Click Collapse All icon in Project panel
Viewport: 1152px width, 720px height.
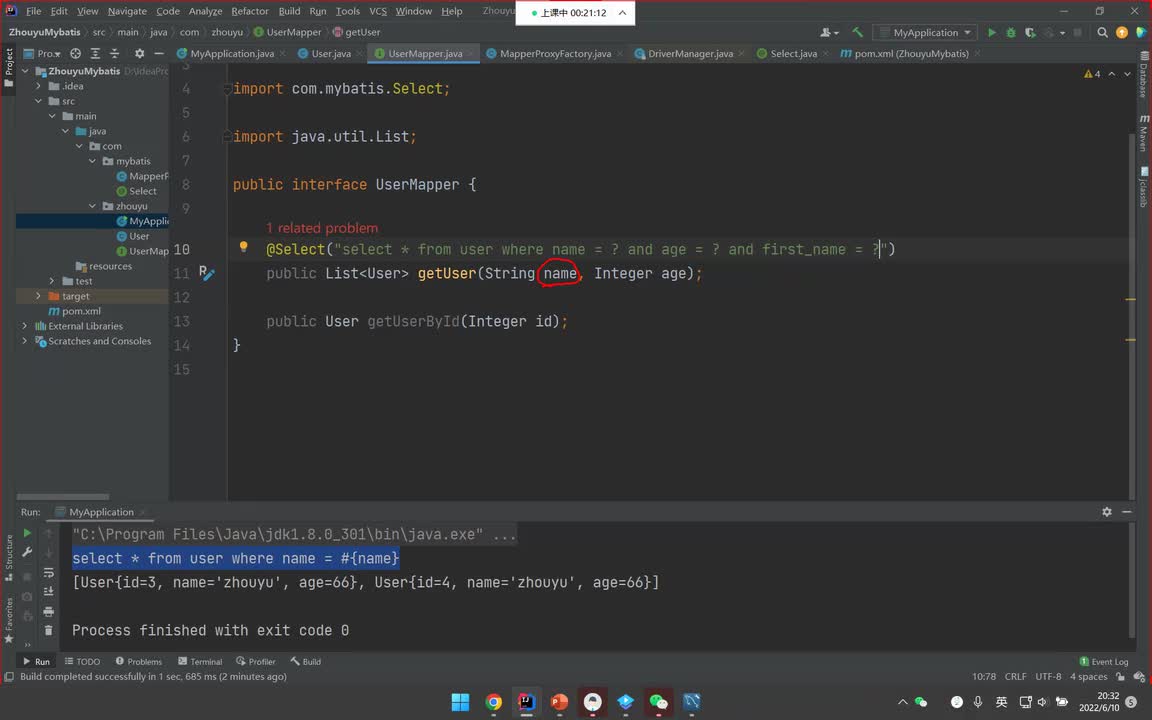(114, 54)
